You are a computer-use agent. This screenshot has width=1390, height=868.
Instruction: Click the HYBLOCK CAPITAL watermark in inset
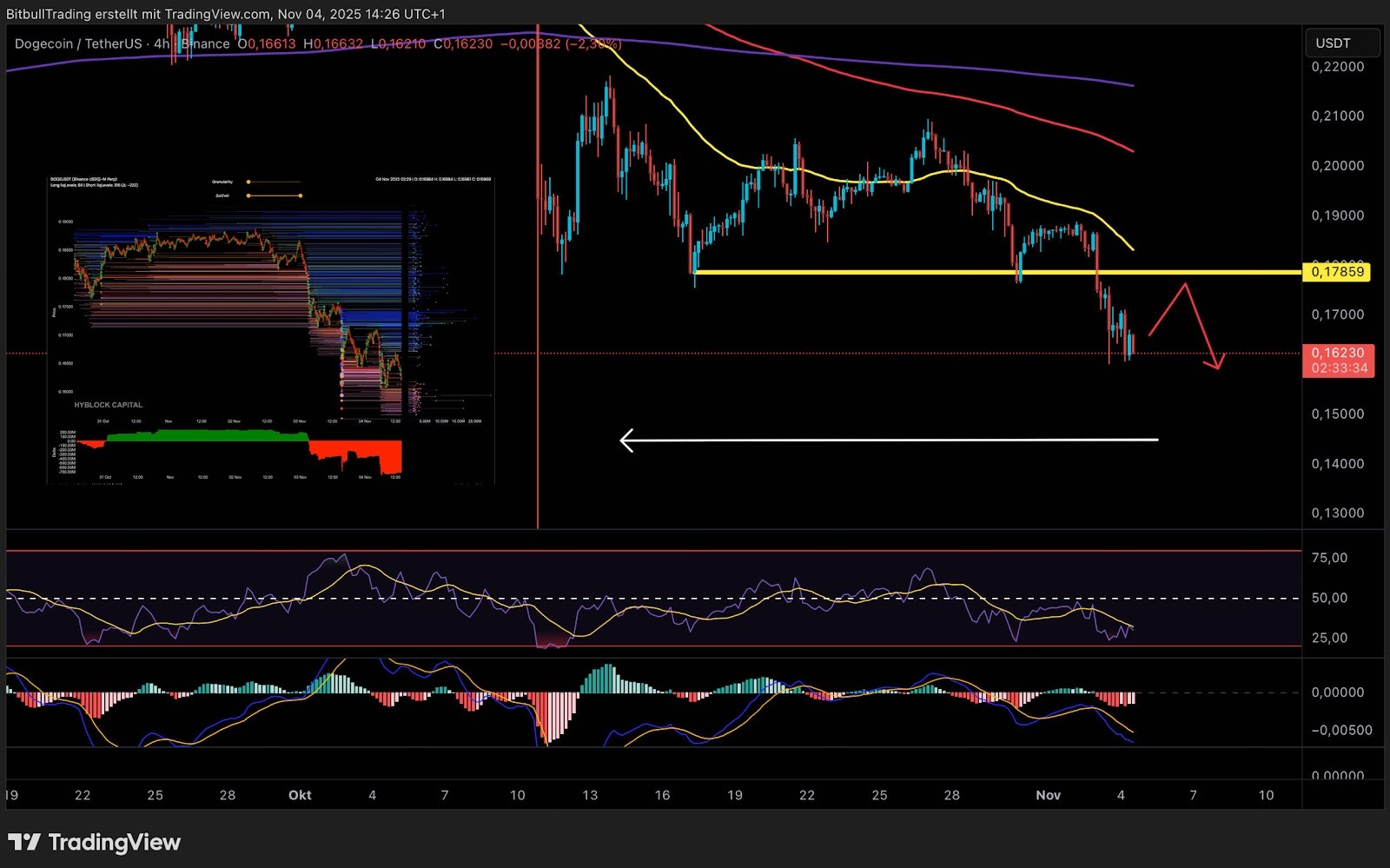point(108,405)
